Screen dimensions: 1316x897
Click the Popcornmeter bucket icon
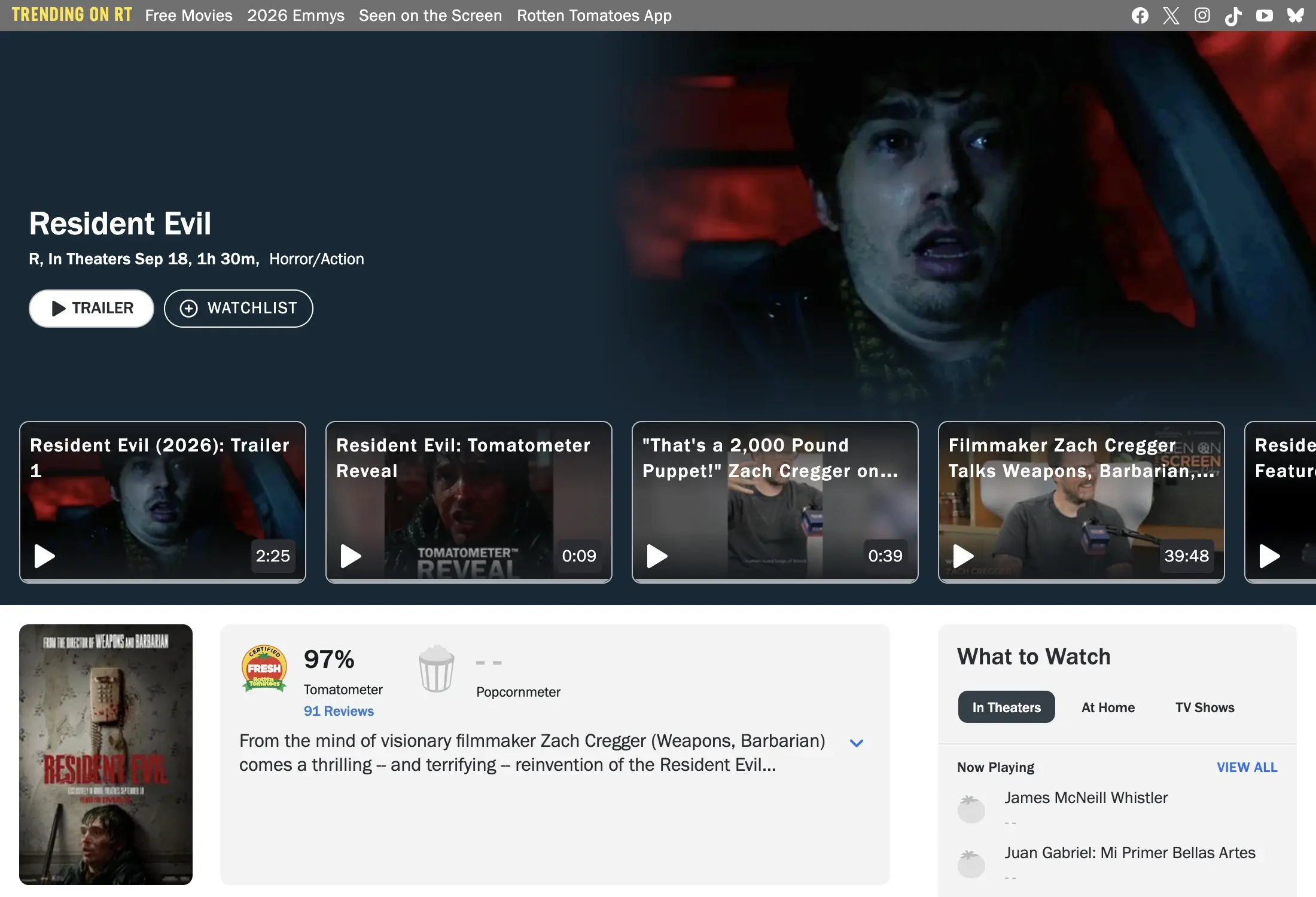coord(437,669)
